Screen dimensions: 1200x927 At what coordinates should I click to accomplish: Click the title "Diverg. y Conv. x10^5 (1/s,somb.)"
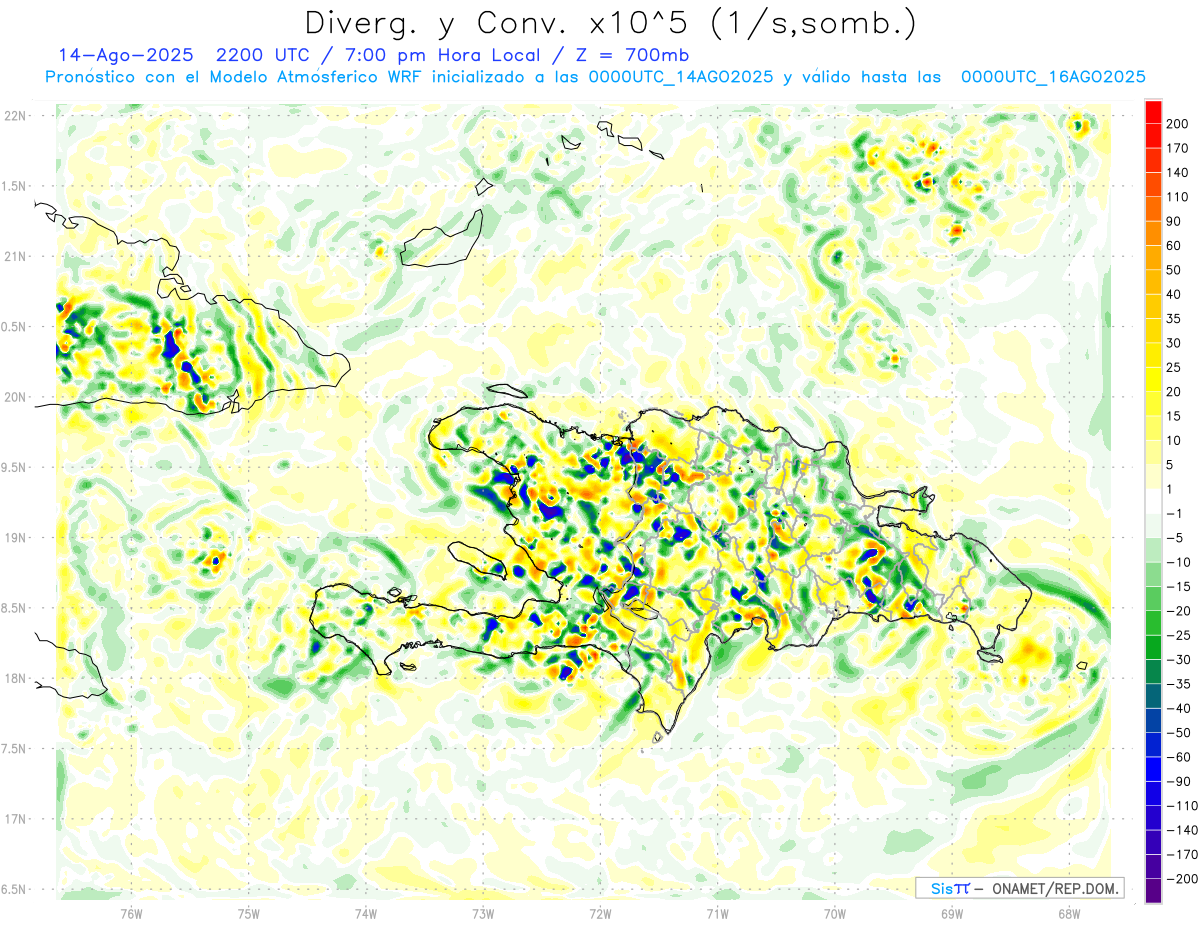(610, 23)
